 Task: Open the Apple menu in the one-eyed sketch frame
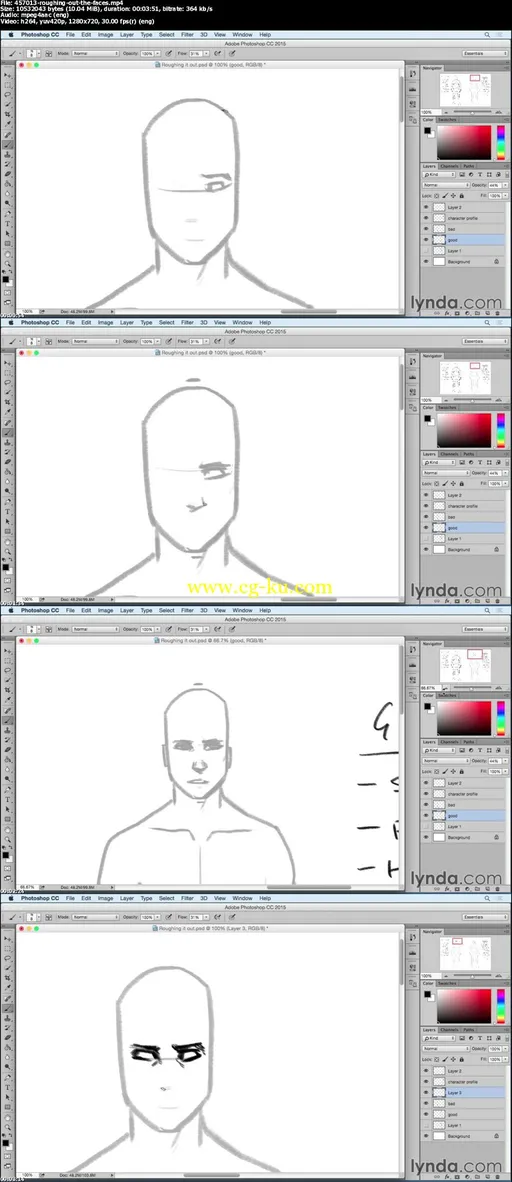11,34
